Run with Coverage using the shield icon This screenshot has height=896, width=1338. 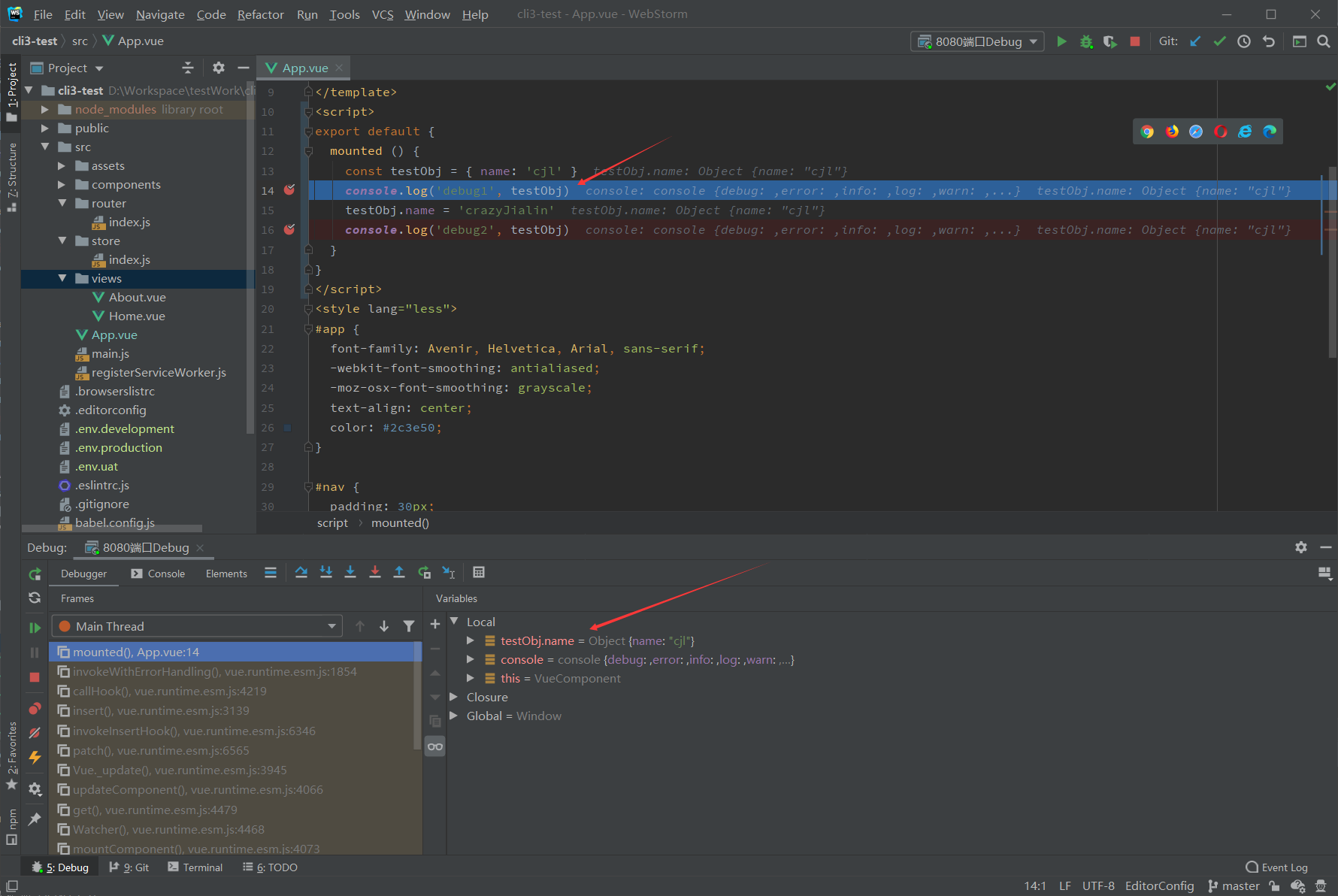pos(1110,42)
